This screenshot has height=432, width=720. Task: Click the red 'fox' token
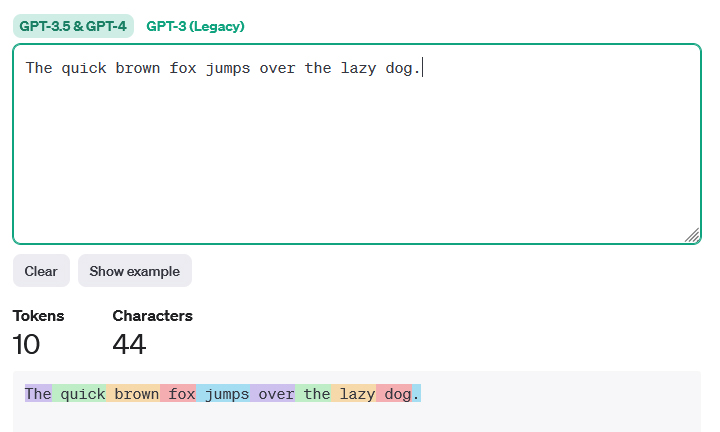[178, 393]
